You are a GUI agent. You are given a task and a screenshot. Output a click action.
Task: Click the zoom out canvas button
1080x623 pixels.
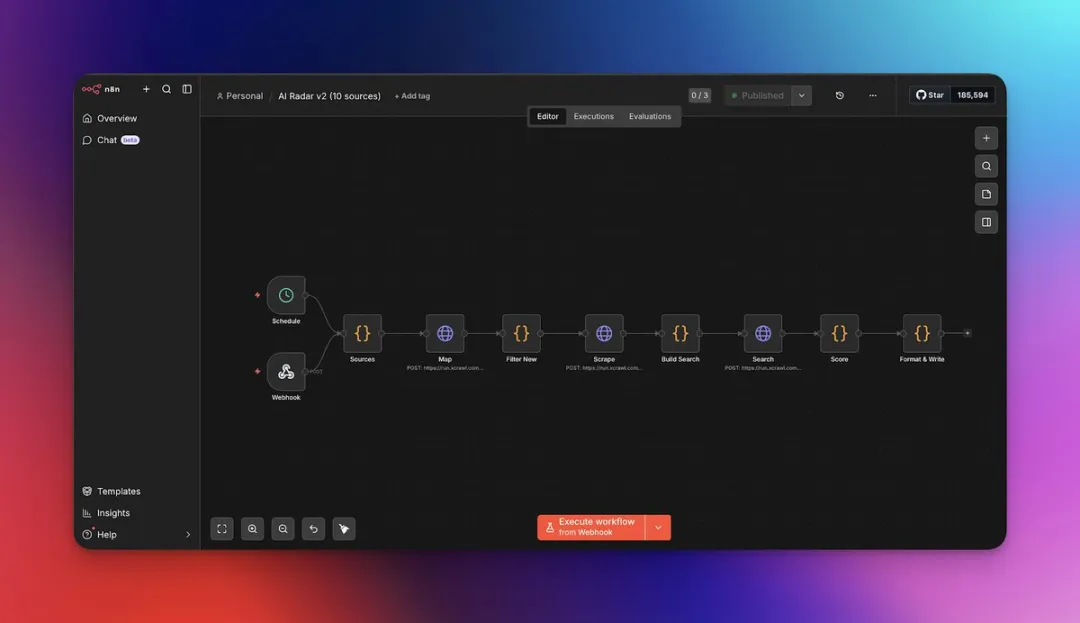(x=283, y=529)
